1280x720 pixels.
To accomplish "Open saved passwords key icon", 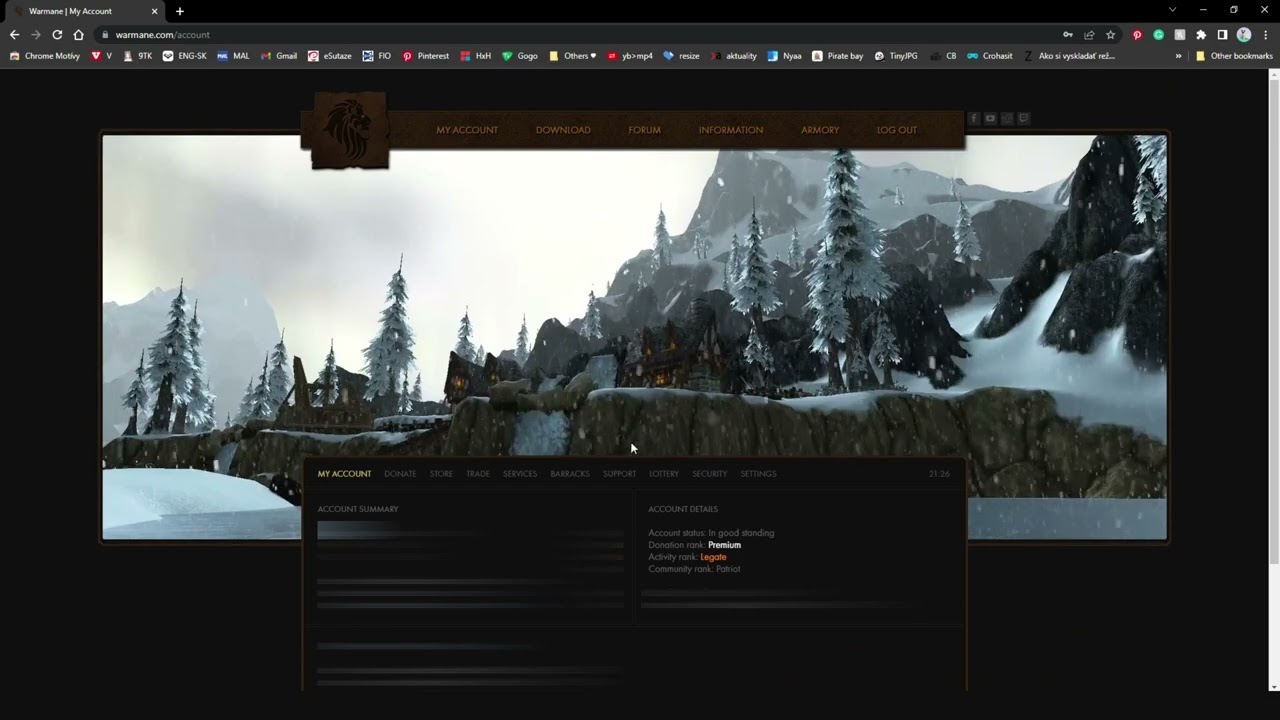I will [x=1068, y=34].
